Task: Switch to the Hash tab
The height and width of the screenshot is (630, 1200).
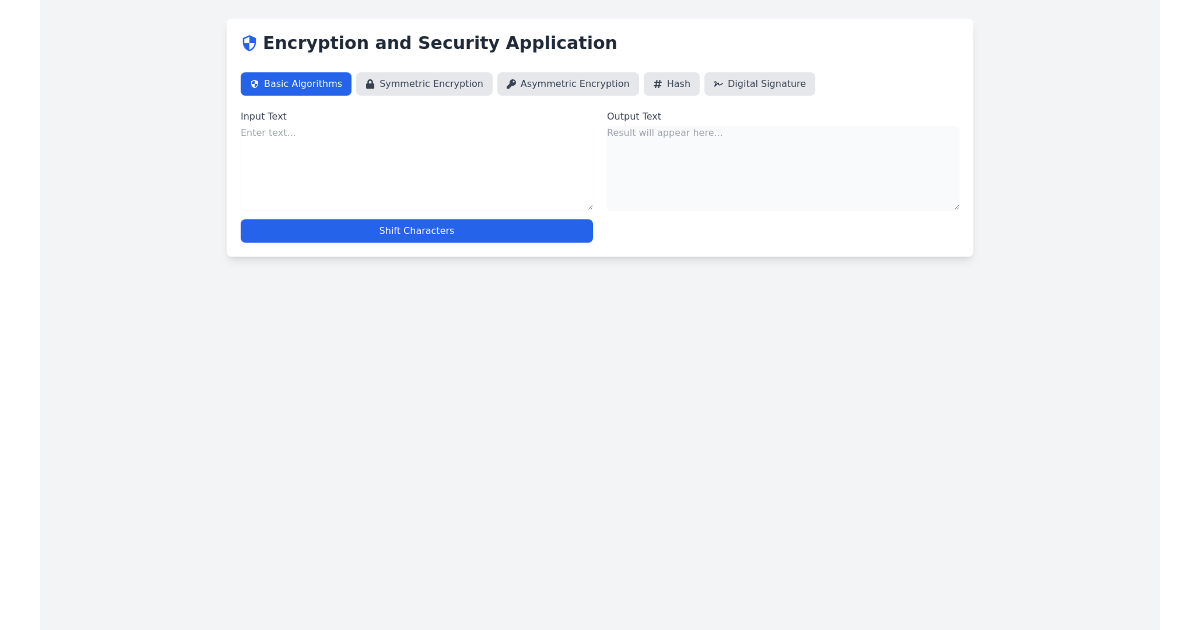Action: [671, 84]
